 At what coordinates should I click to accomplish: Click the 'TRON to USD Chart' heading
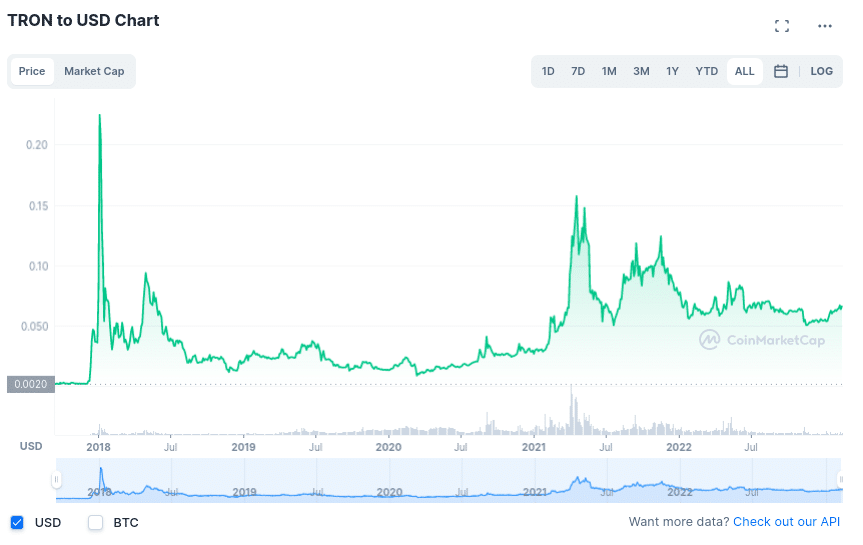pyautogui.click(x=83, y=20)
